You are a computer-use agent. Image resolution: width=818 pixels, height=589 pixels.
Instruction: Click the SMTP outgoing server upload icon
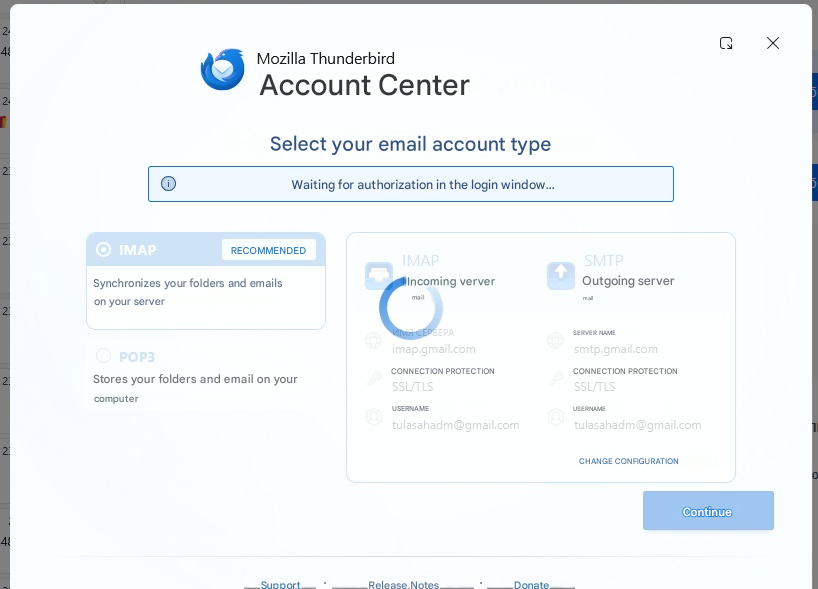point(561,275)
